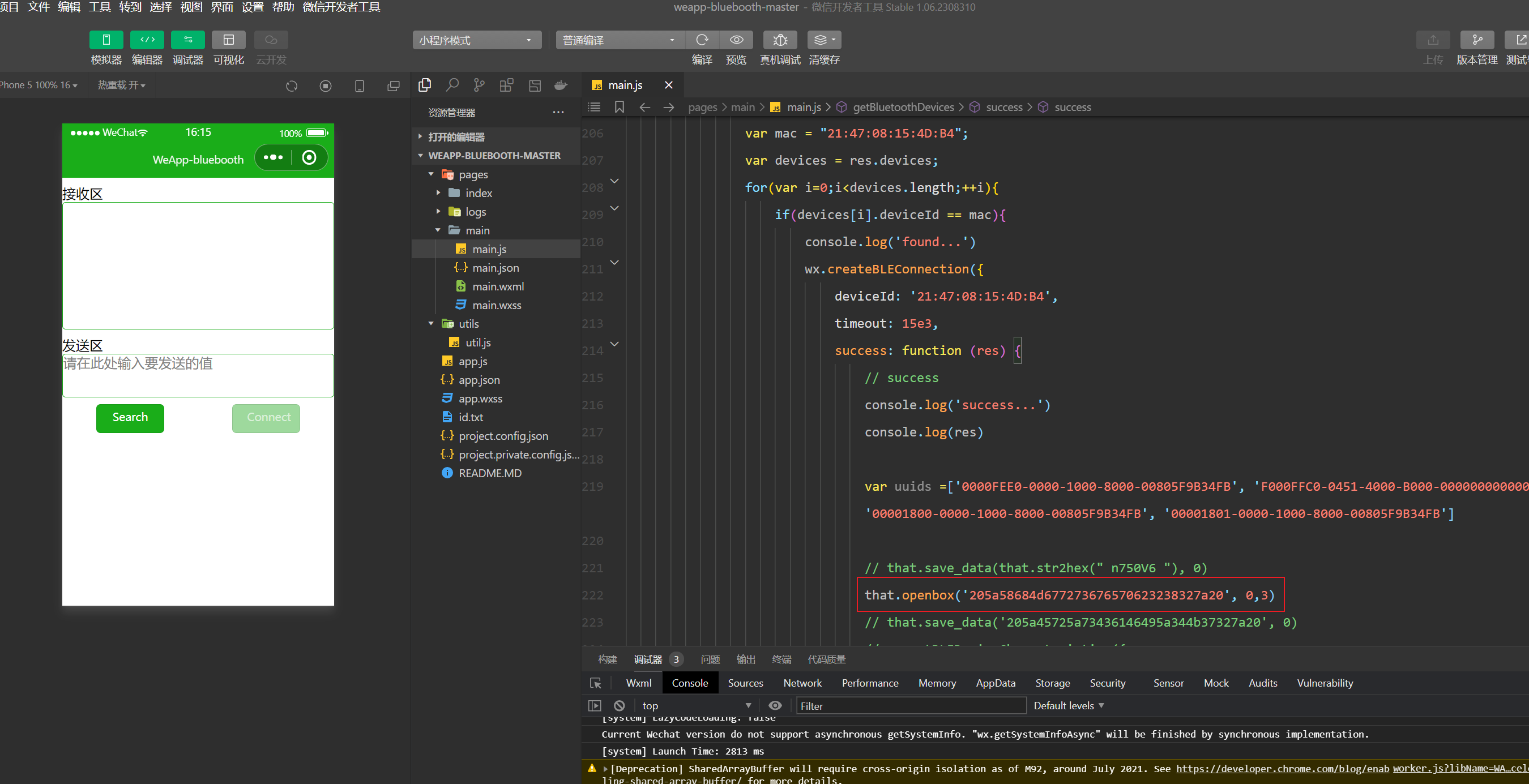Open search icon in sidebar

pos(452,85)
